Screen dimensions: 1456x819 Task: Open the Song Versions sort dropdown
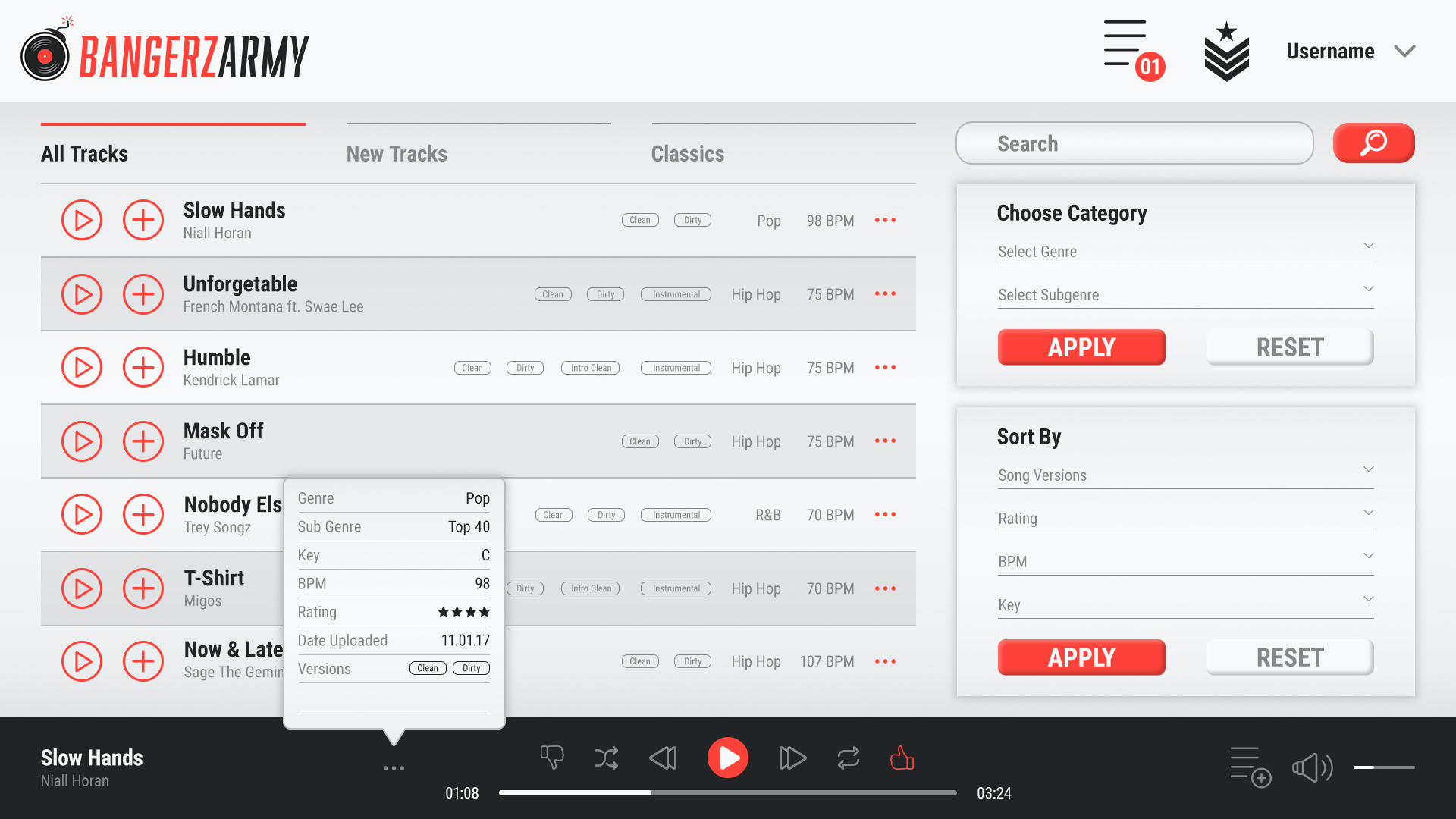pos(1185,475)
